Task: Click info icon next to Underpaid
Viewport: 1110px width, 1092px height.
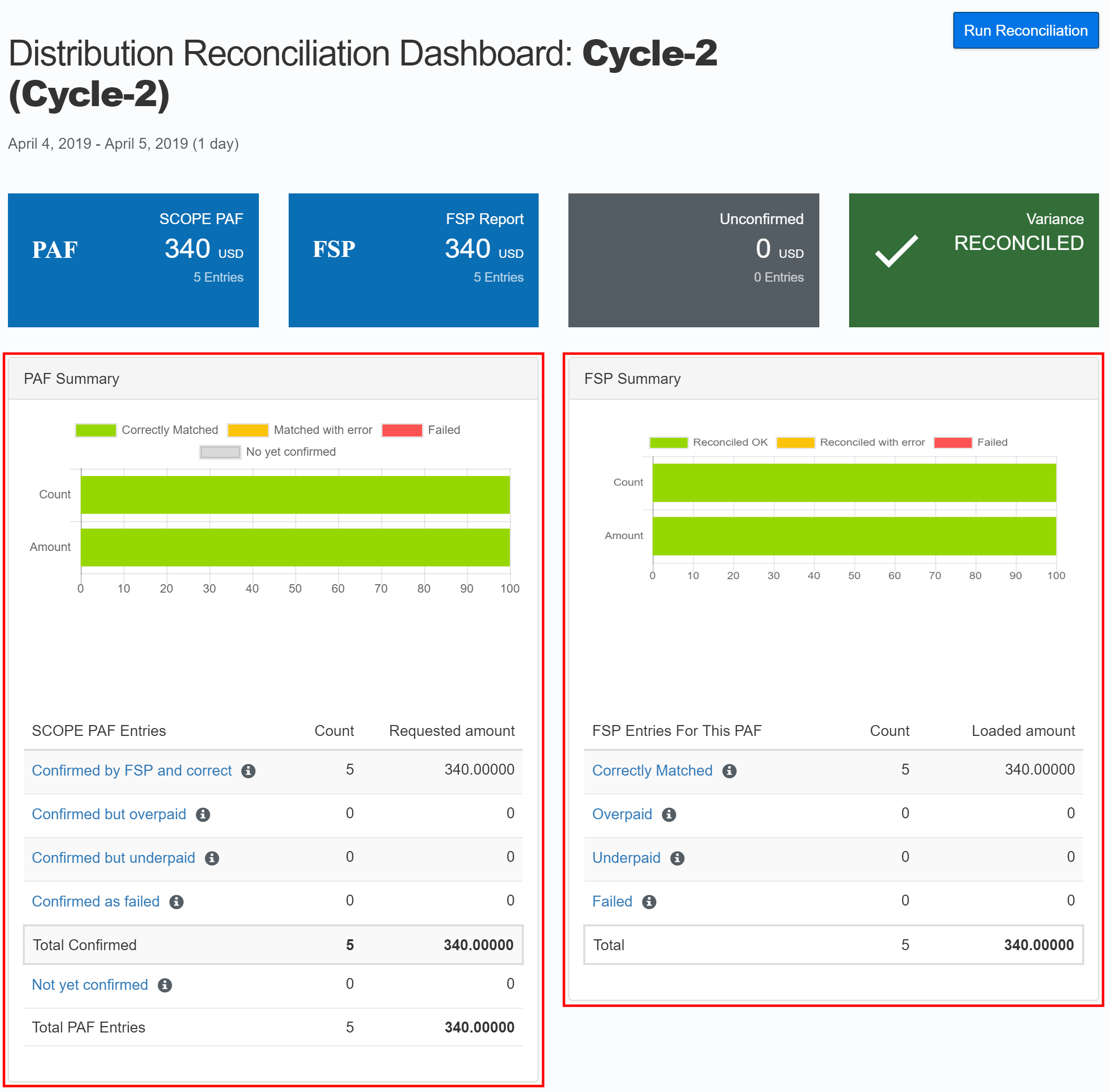Action: pos(678,858)
